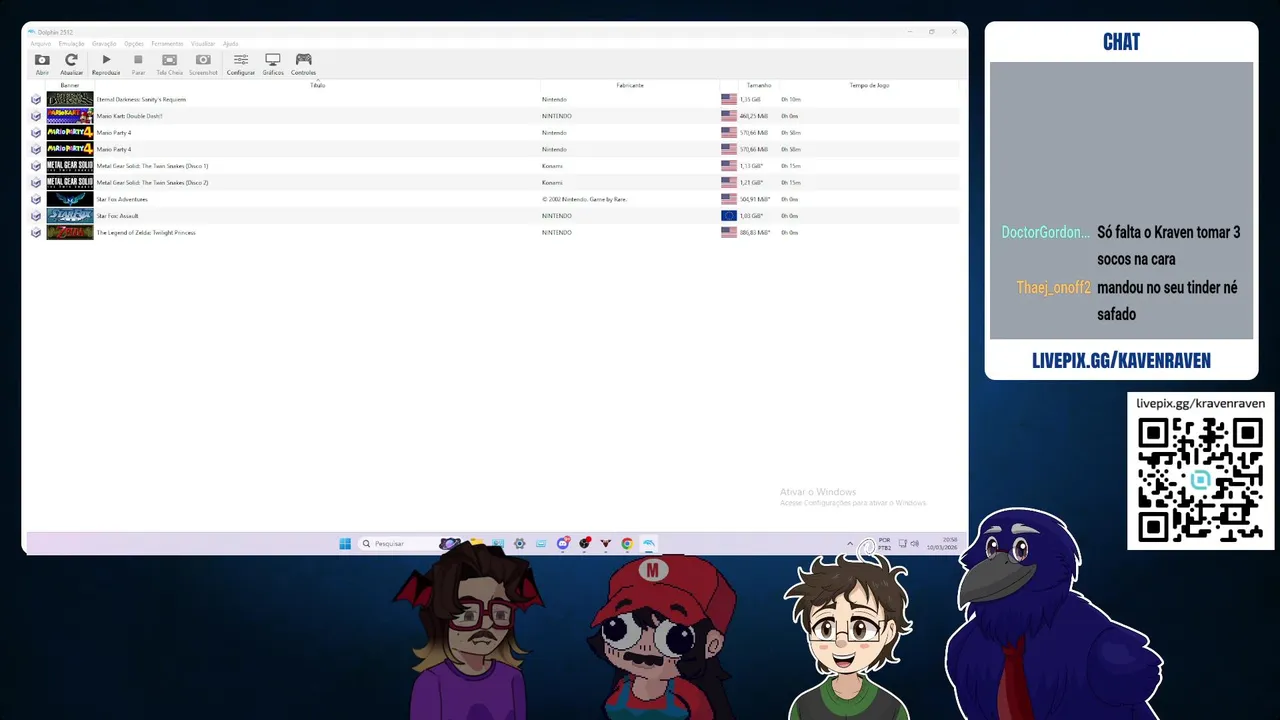This screenshot has height=720, width=1280.
Task: Open the Visualizar menu
Action: click(203, 44)
